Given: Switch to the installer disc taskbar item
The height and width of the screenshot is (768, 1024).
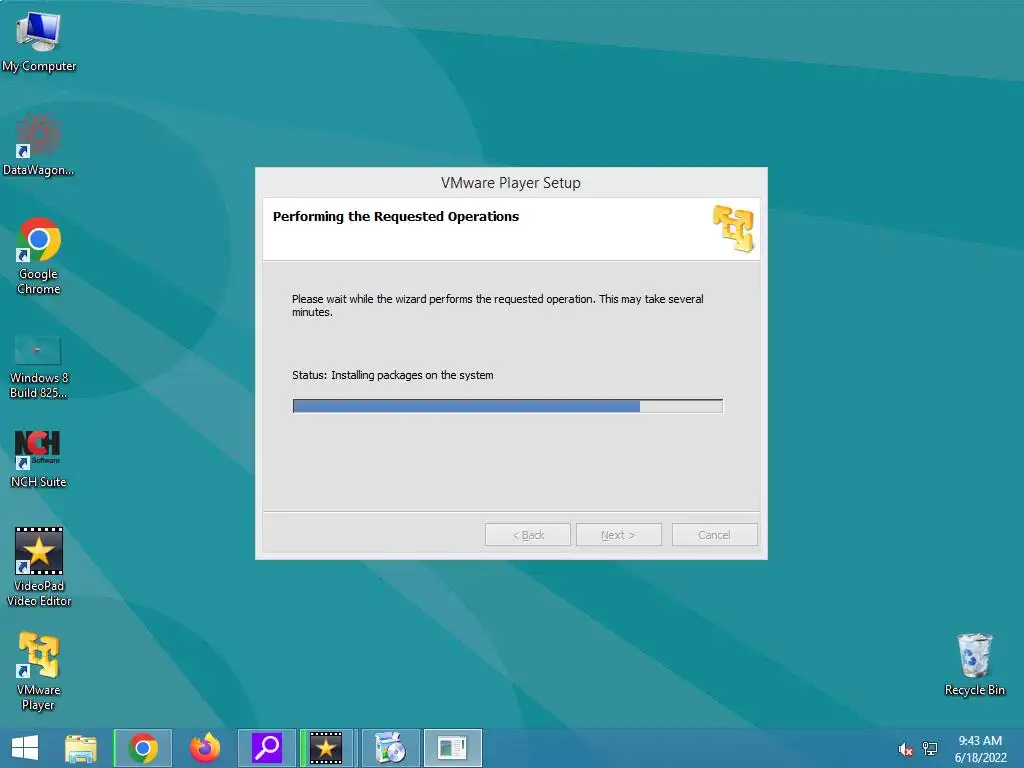Looking at the screenshot, I should 391,748.
